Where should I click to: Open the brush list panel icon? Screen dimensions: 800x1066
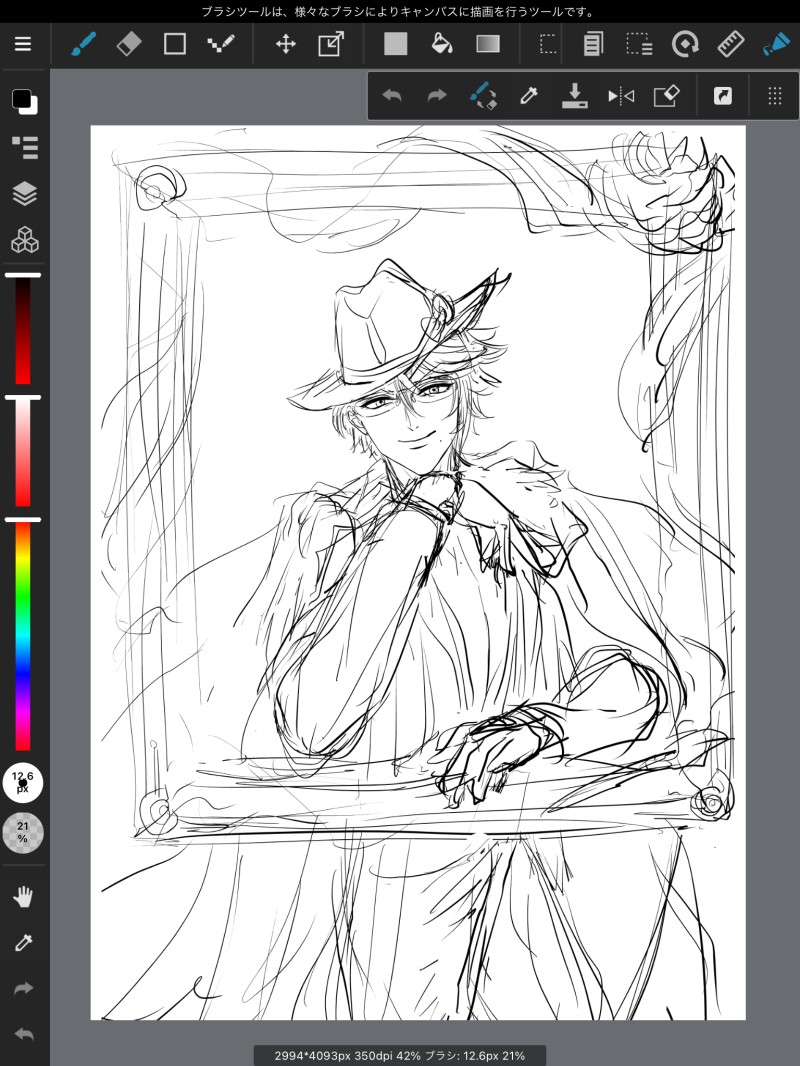(x=24, y=147)
